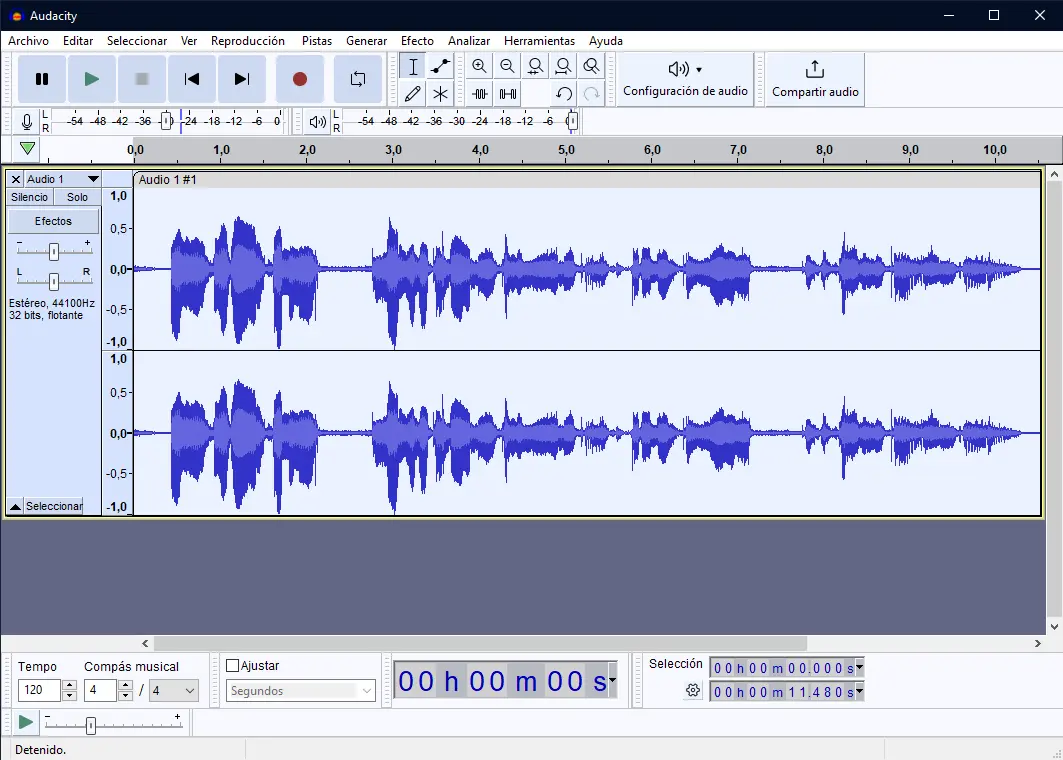Activate the Envelope tool

coord(440,66)
